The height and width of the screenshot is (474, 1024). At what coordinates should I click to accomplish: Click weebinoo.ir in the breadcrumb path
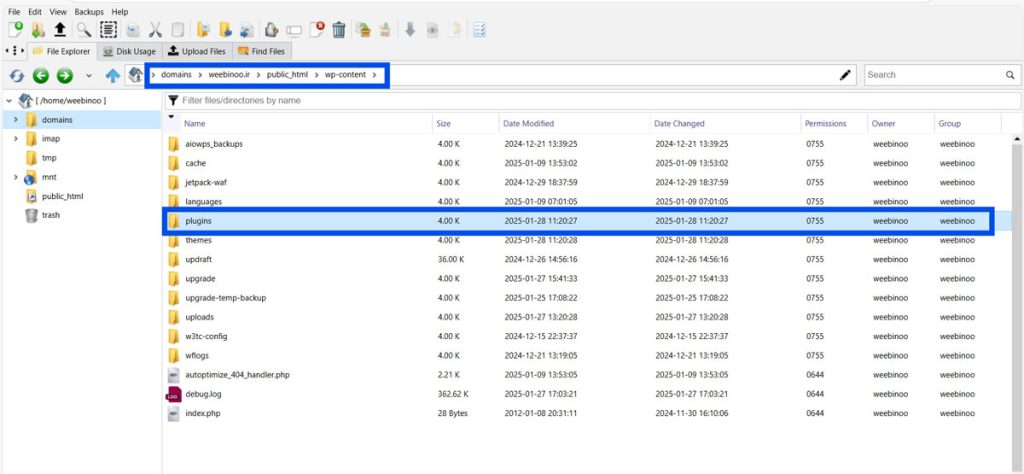(x=231, y=75)
